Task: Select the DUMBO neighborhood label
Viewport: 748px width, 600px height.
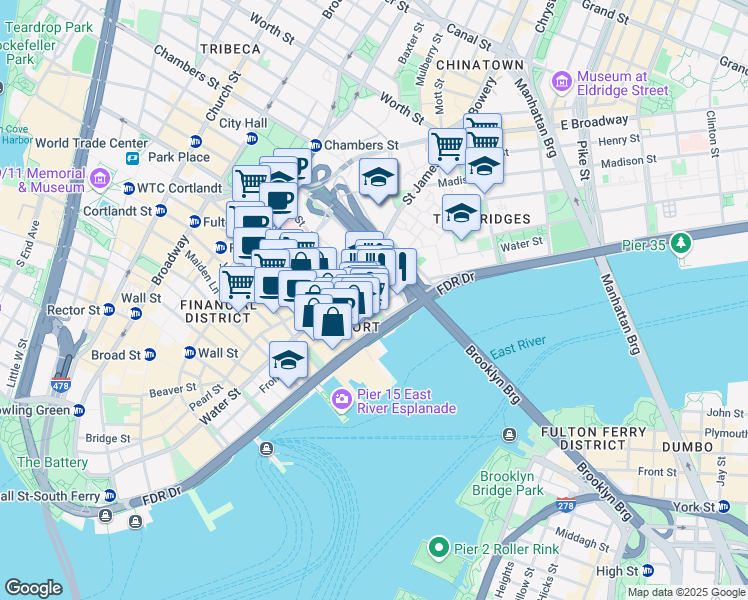Action: [687, 447]
